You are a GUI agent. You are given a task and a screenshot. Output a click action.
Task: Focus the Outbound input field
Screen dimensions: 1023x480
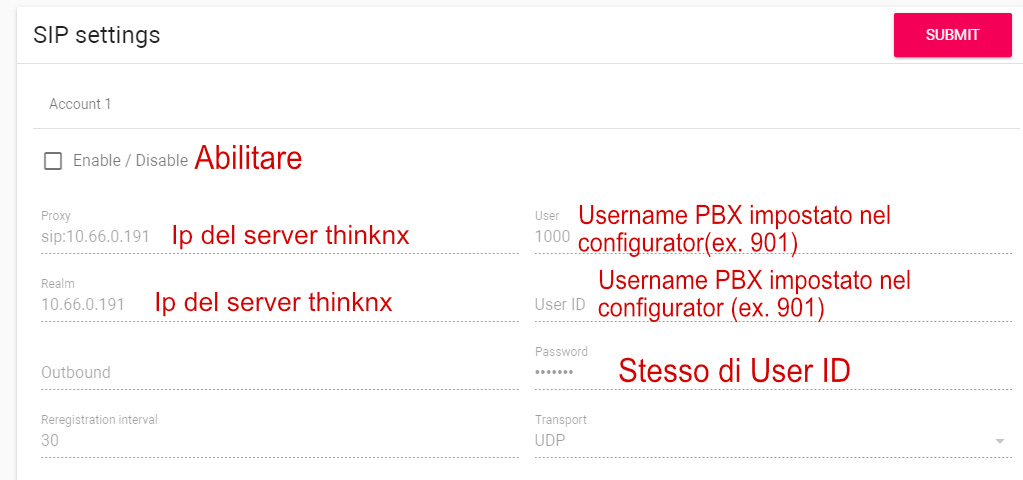278,372
